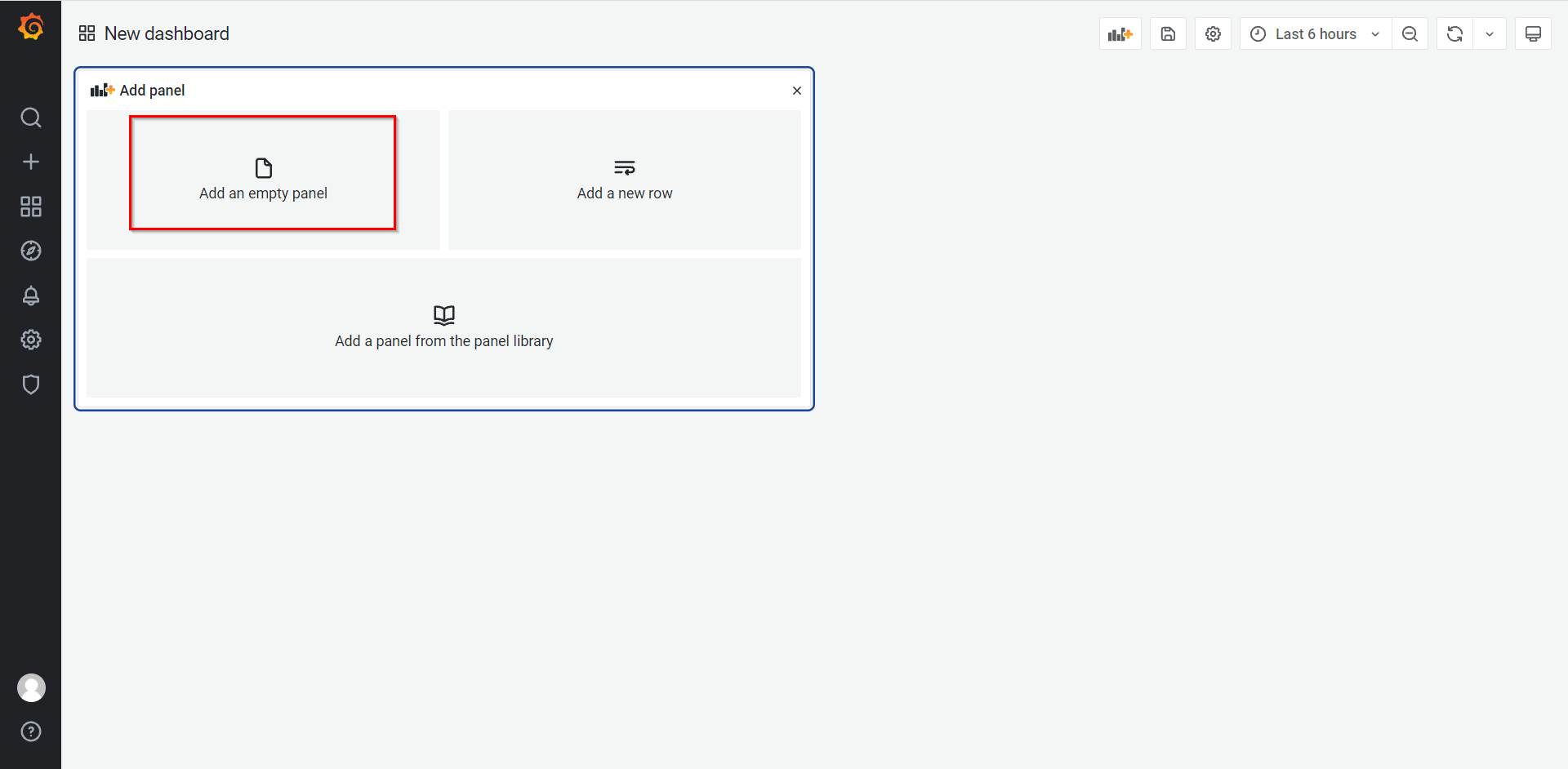Screen dimensions: 1568x769
Task: Choose Add an empty panel
Action: point(263,180)
